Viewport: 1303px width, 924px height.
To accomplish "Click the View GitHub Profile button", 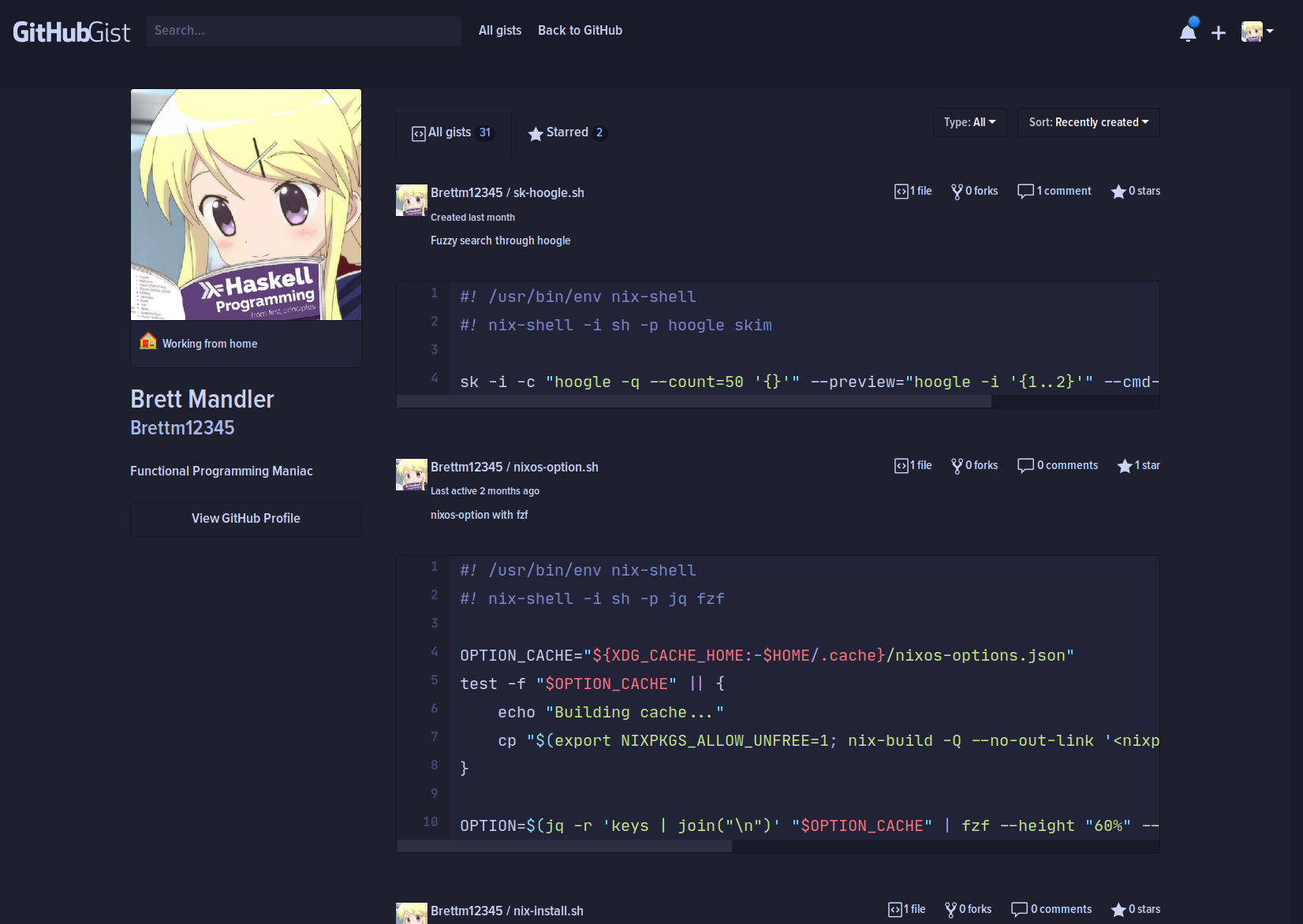I will point(245,519).
